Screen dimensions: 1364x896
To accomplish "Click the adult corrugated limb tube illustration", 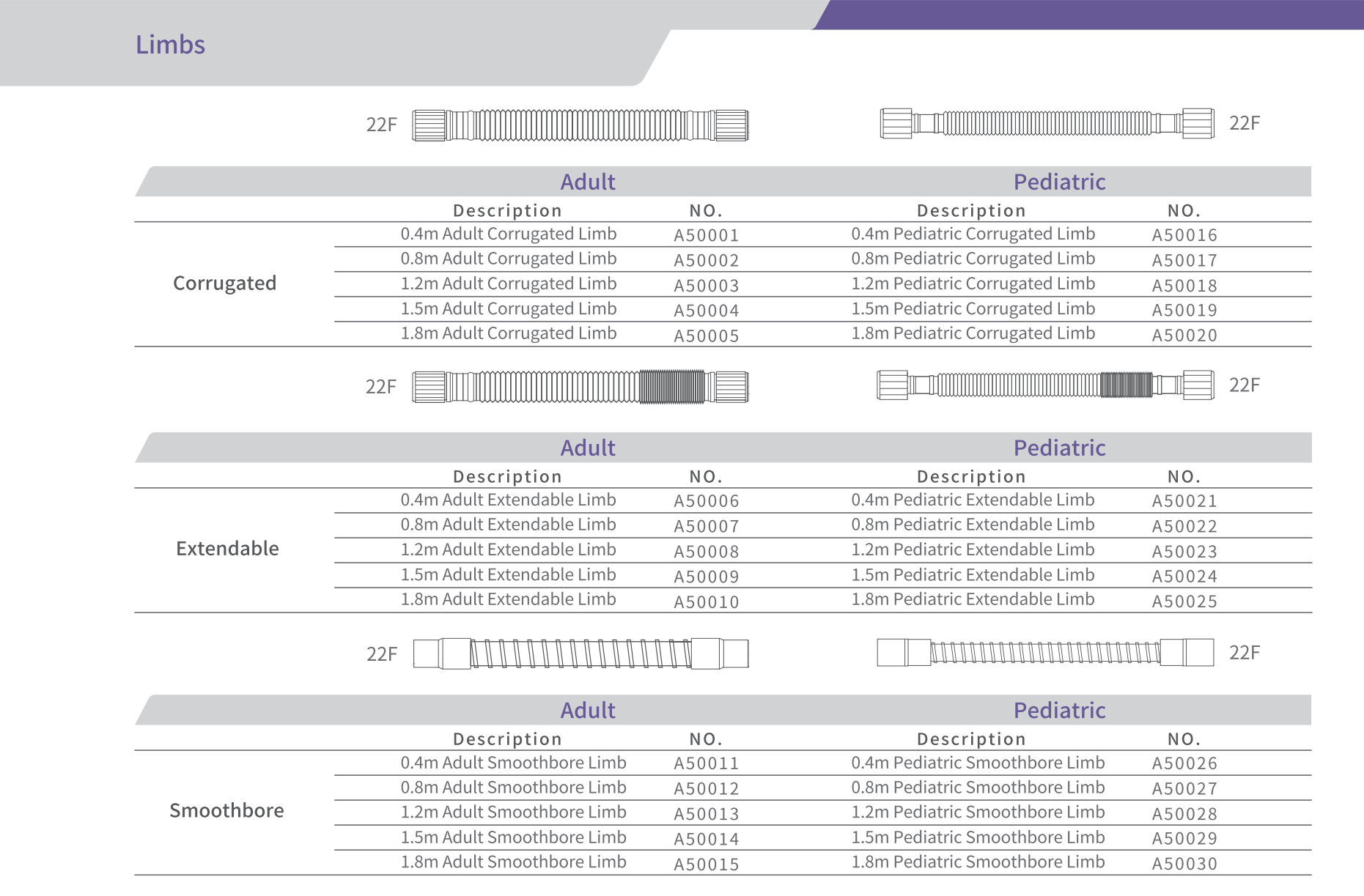I will (580, 125).
